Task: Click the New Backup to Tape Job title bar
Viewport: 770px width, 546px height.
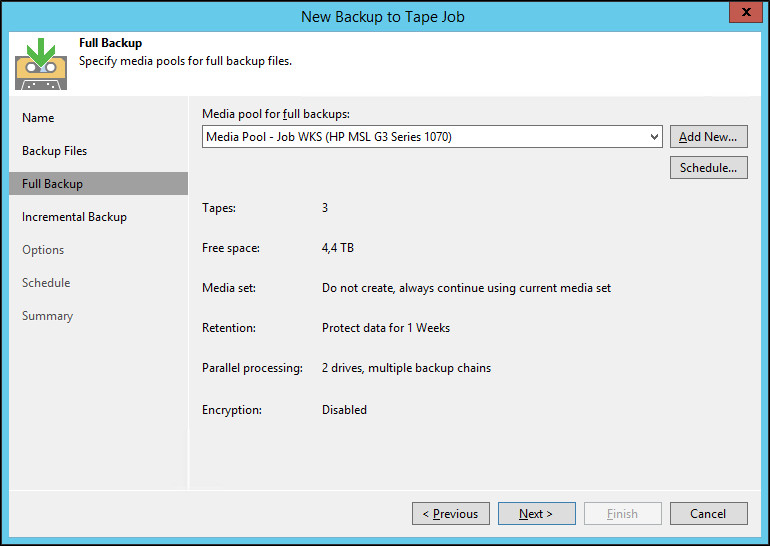Action: click(384, 15)
